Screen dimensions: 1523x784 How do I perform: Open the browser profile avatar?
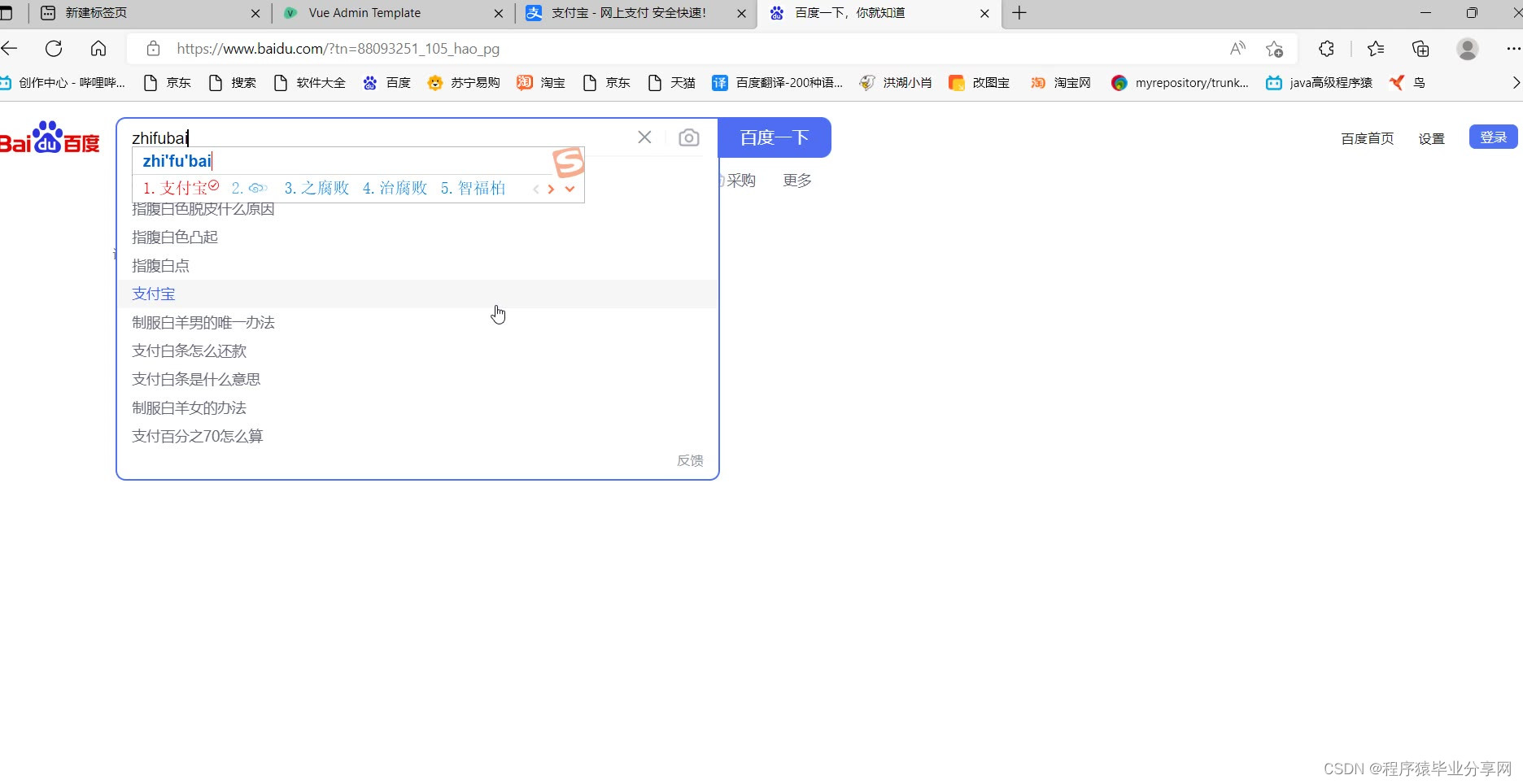point(1468,49)
